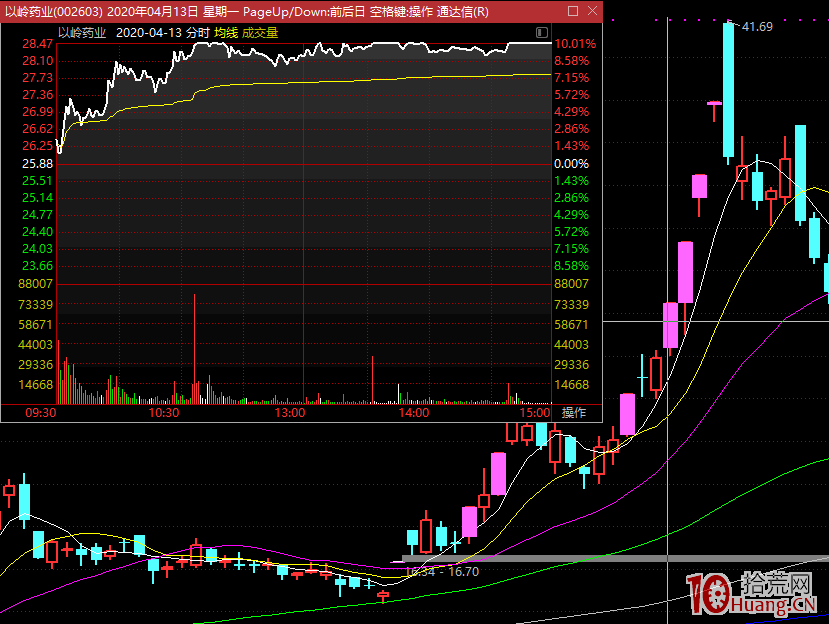The height and width of the screenshot is (624, 829).
Task: Click the 26.25 price axis label
Action: coord(38,145)
